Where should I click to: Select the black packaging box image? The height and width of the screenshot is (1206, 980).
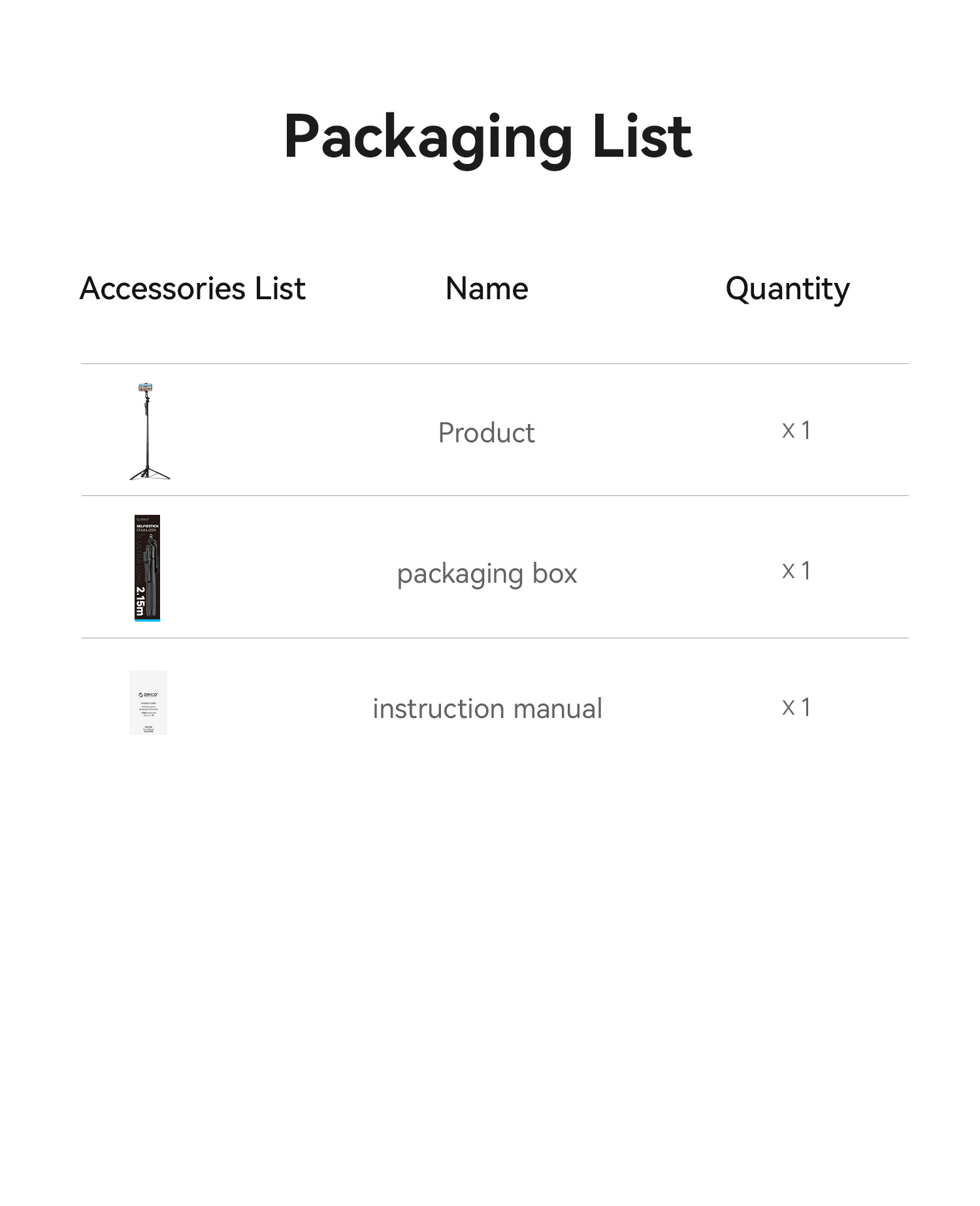pyautogui.click(x=148, y=568)
